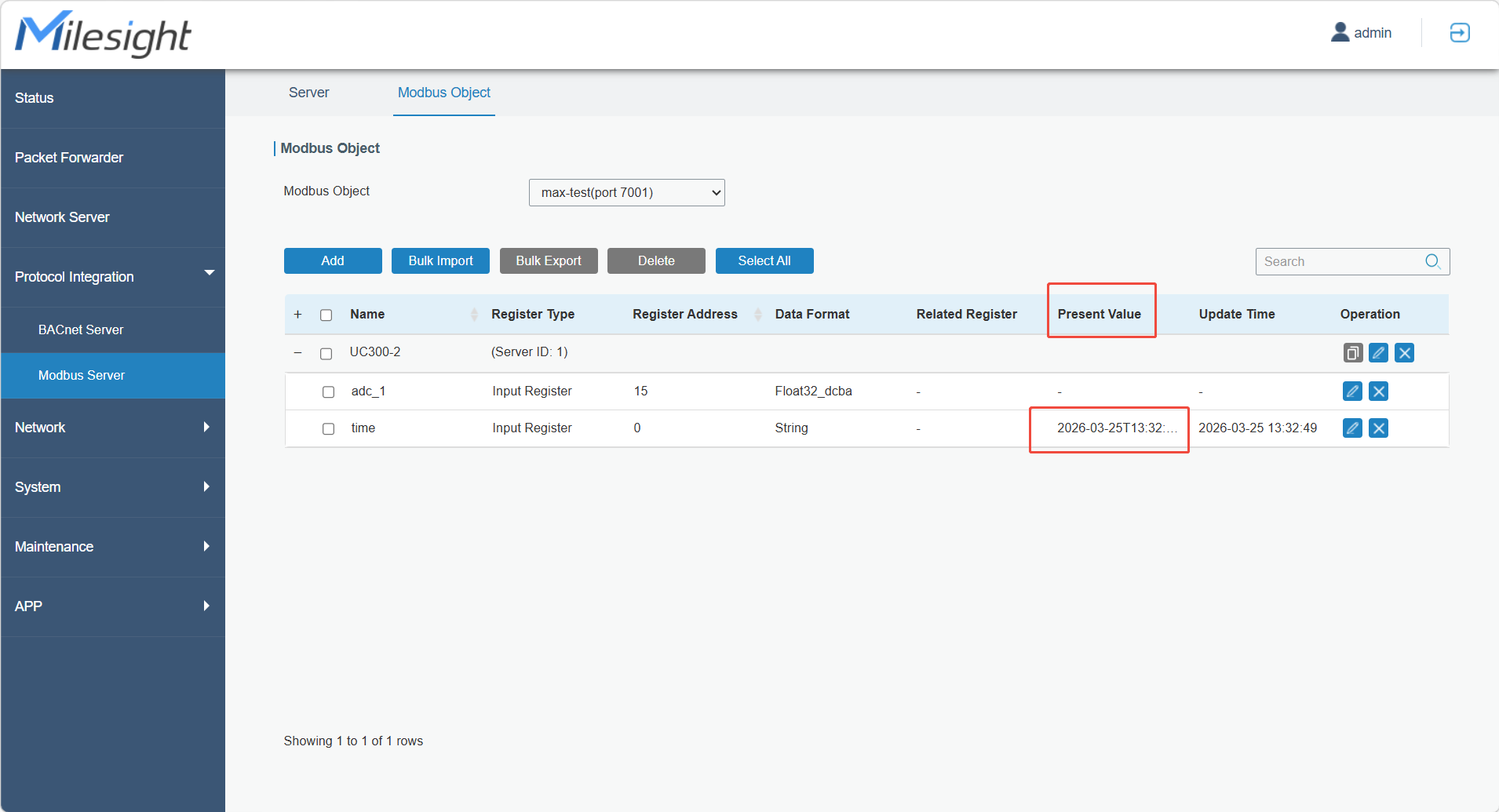Image resolution: width=1499 pixels, height=812 pixels.
Task: Copy the UC300-2 server entry
Action: pos(1352,353)
